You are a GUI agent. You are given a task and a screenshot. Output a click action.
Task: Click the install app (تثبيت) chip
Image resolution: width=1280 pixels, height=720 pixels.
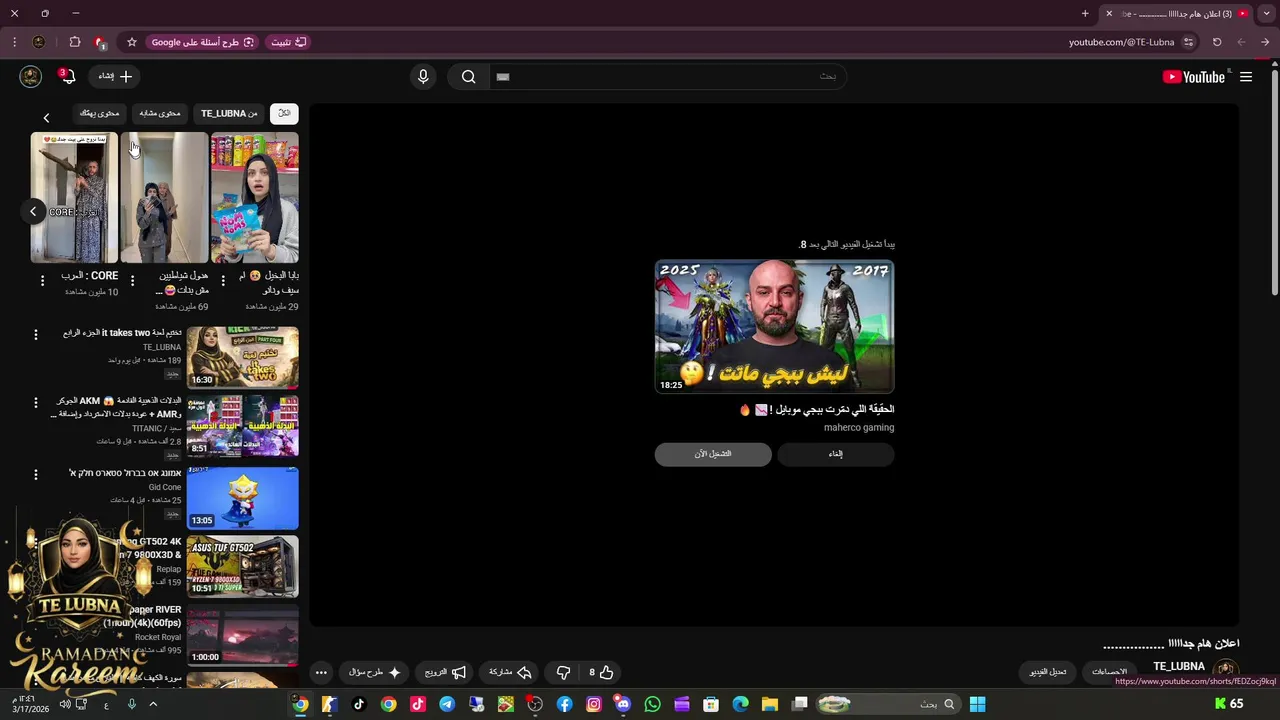click(288, 42)
